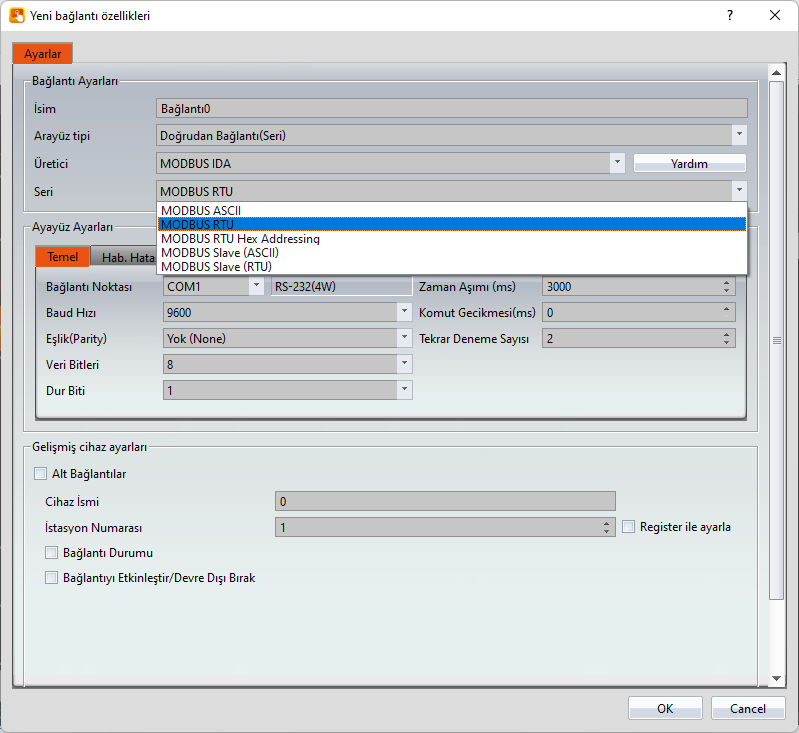
Task: Check the Bağlantı Durumu option
Action: [x=52, y=552]
